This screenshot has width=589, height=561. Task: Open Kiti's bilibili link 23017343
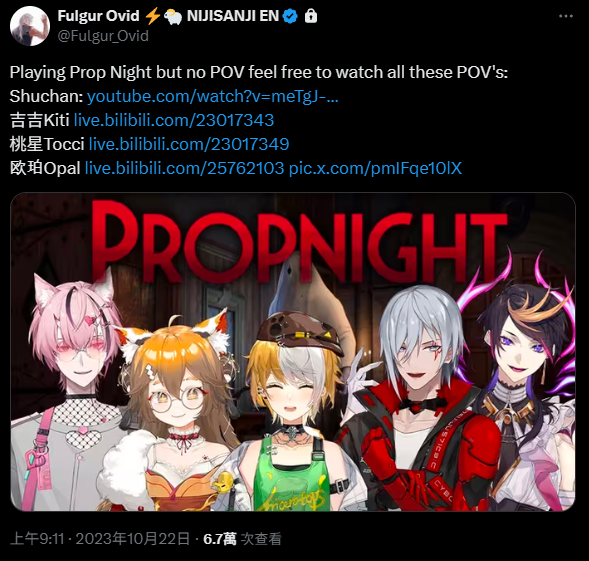[x=174, y=120]
